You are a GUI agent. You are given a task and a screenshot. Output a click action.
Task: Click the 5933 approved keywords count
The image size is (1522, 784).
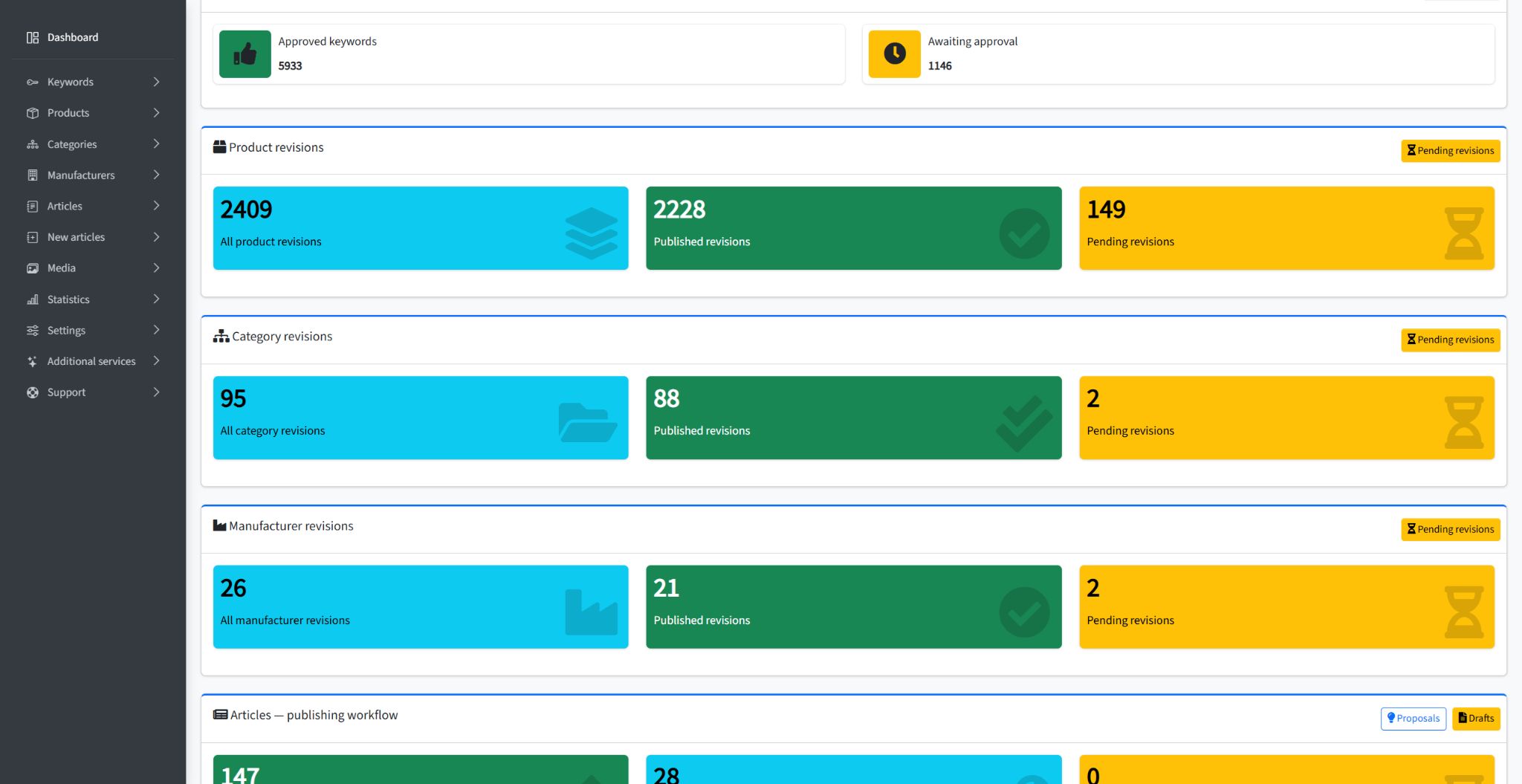point(290,65)
